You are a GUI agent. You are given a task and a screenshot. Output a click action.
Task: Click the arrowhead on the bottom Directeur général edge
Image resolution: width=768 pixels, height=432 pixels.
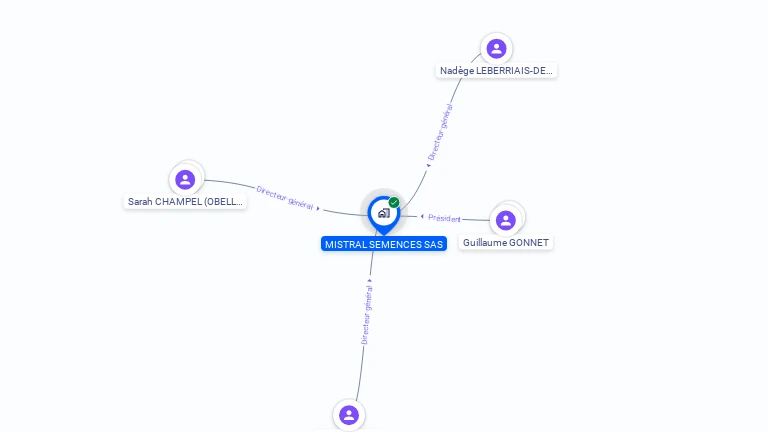(x=370, y=281)
